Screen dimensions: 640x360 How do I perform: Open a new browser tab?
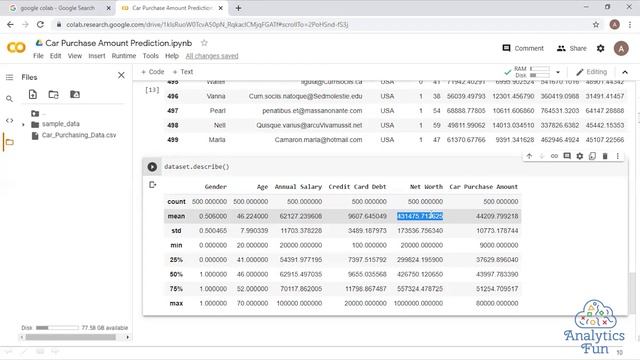[238, 8]
